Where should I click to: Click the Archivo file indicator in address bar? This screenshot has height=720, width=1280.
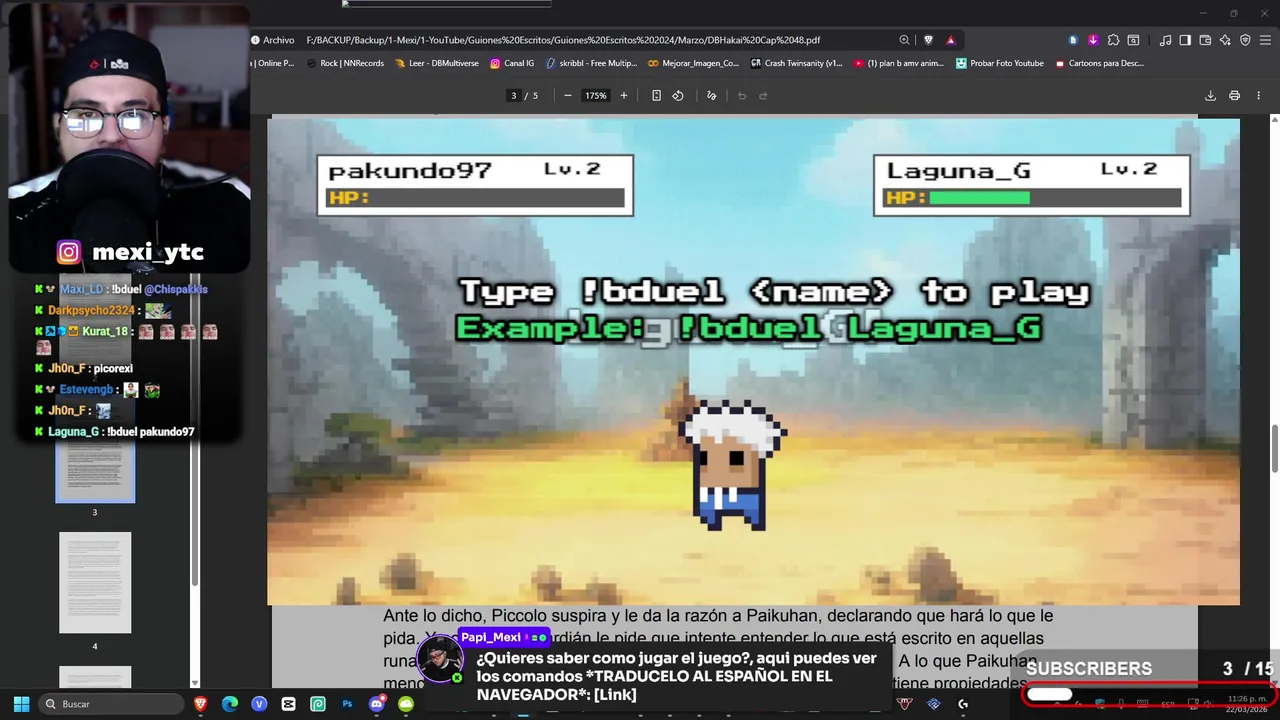(x=272, y=40)
